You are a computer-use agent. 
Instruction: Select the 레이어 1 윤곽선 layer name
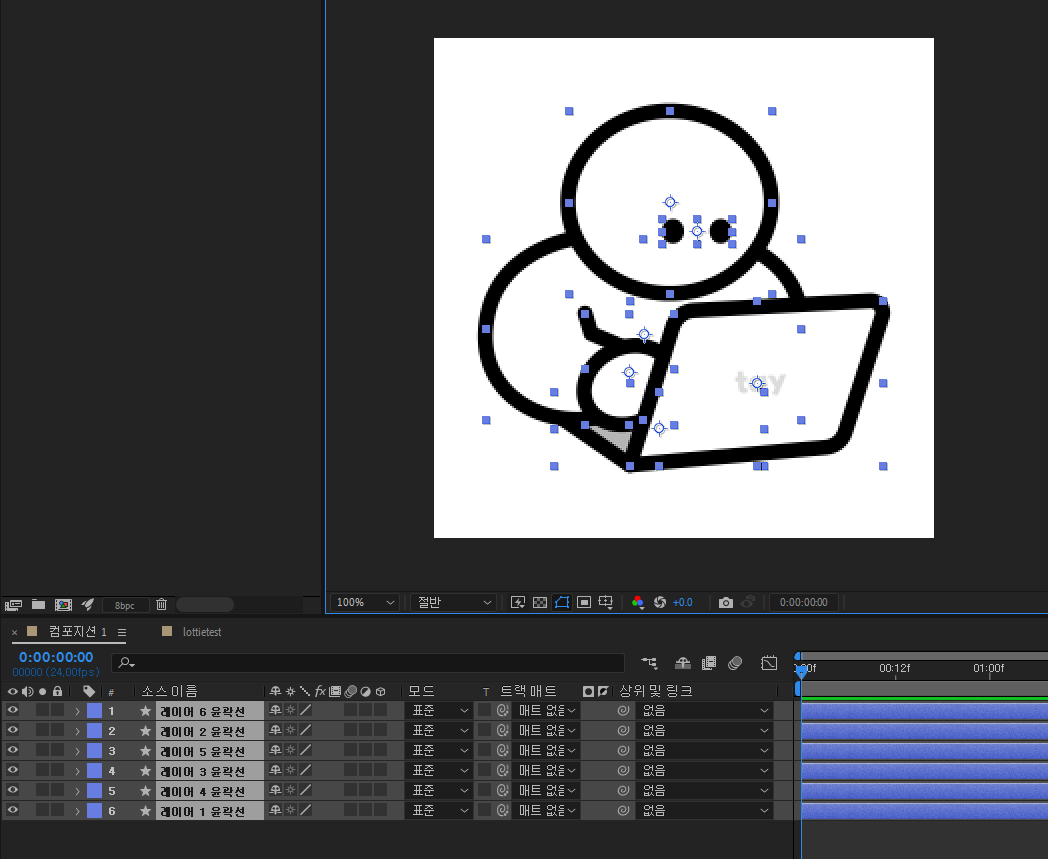[203, 812]
